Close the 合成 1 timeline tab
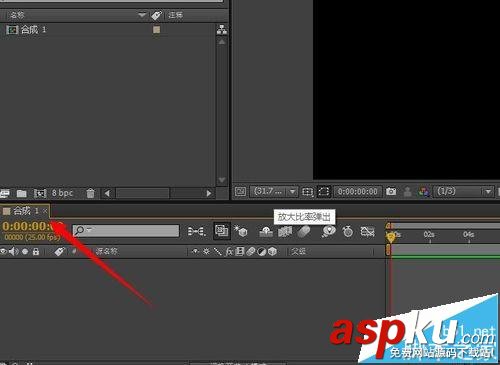 tap(45, 211)
